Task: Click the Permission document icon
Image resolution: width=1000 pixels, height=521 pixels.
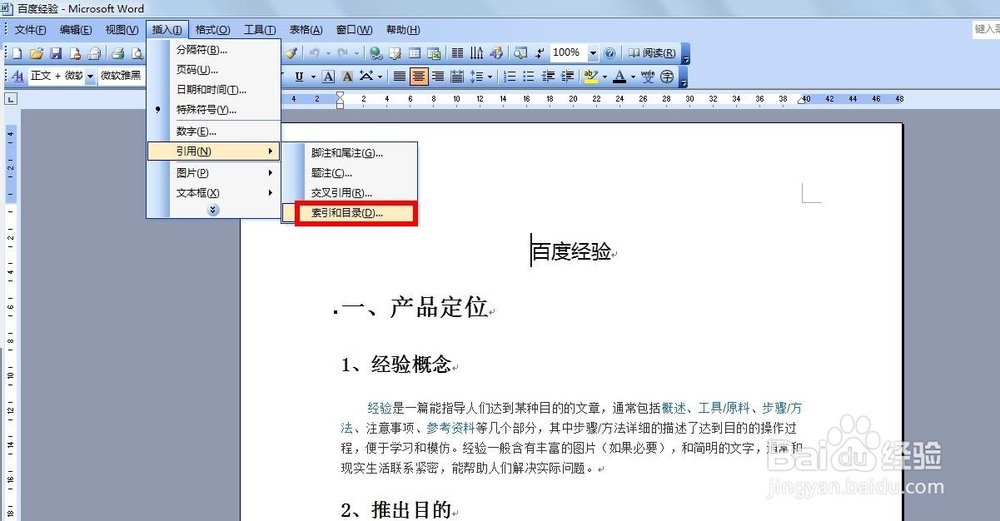Action: (75, 54)
